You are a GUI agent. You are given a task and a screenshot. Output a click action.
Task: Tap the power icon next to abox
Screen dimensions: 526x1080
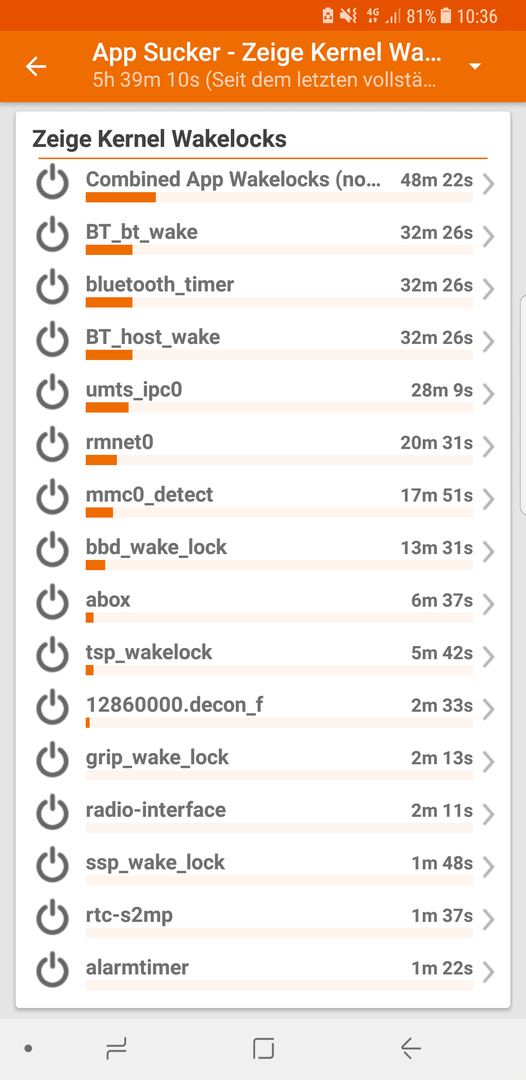click(53, 603)
